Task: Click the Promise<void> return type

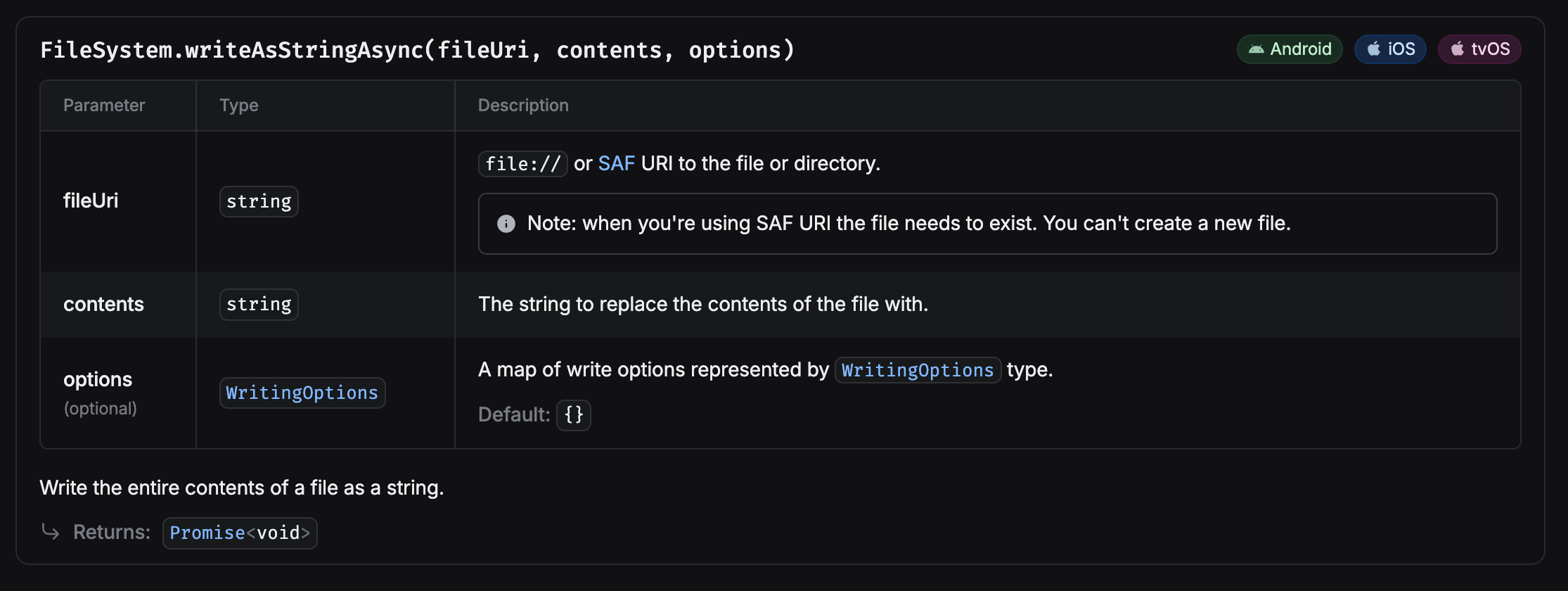Action: [x=240, y=533]
